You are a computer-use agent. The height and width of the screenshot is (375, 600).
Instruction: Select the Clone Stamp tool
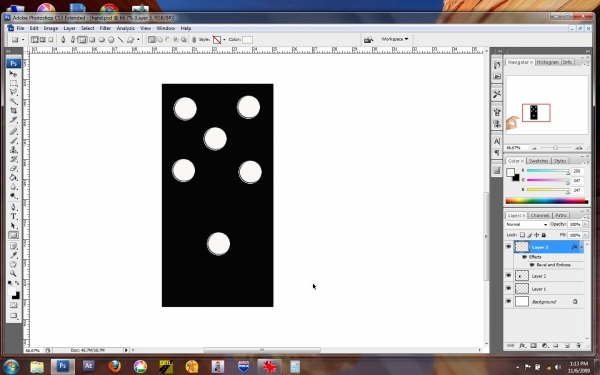click(x=13, y=150)
